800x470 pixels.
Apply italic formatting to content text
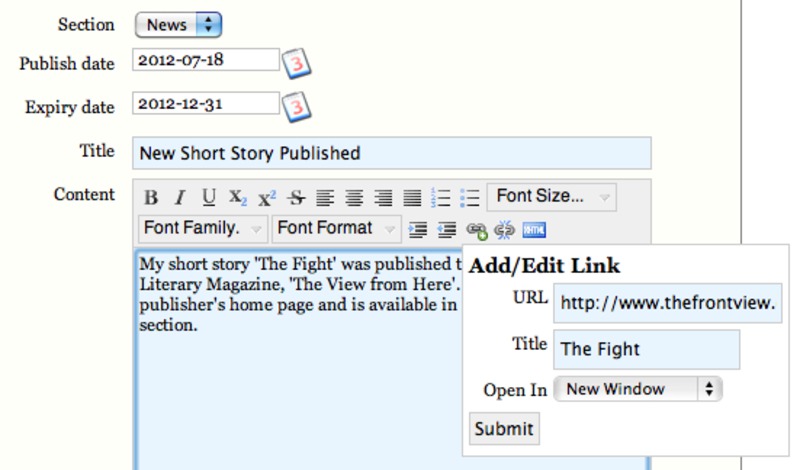click(x=180, y=197)
